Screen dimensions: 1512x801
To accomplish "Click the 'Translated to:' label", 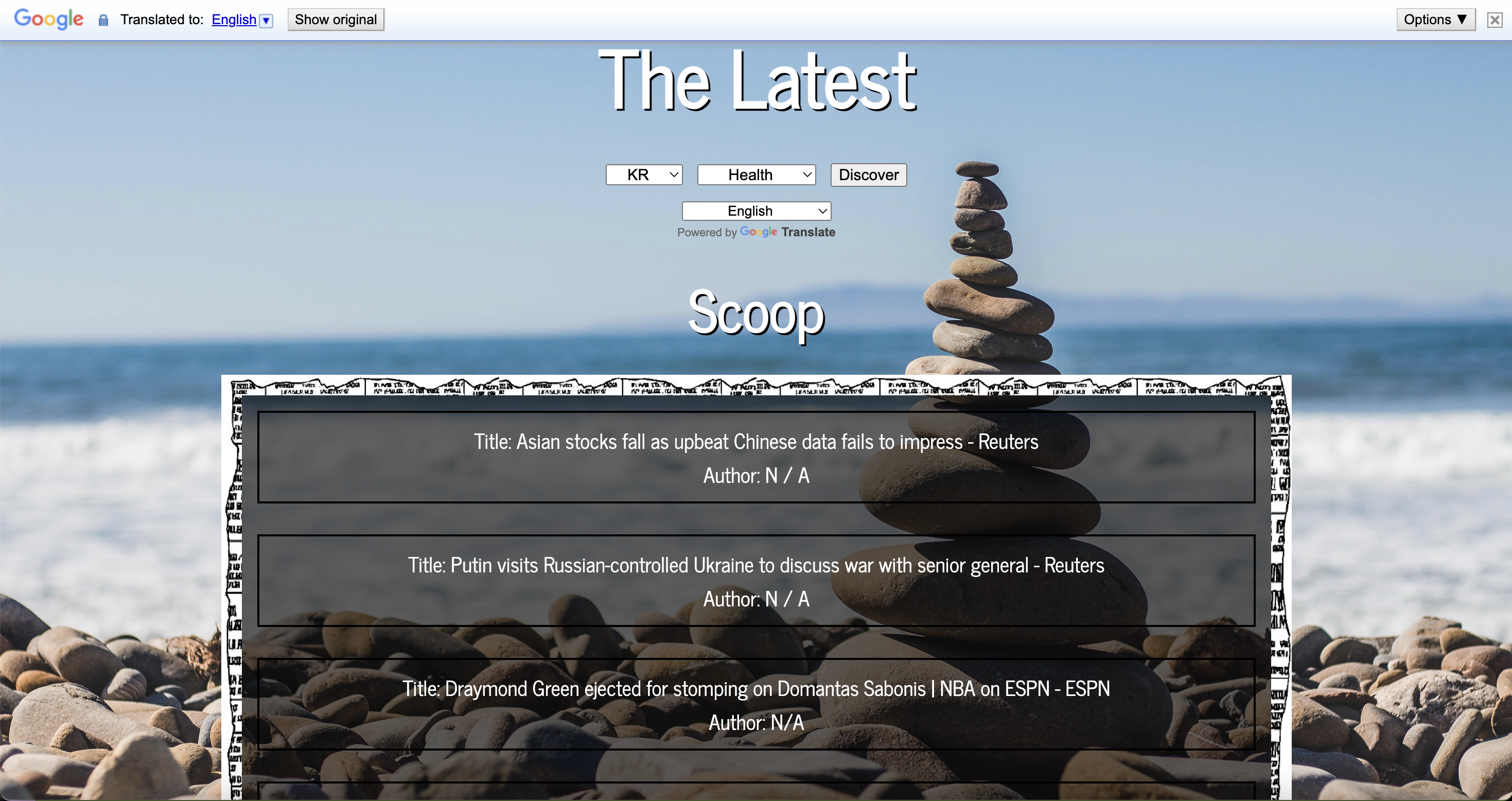I will (x=162, y=20).
